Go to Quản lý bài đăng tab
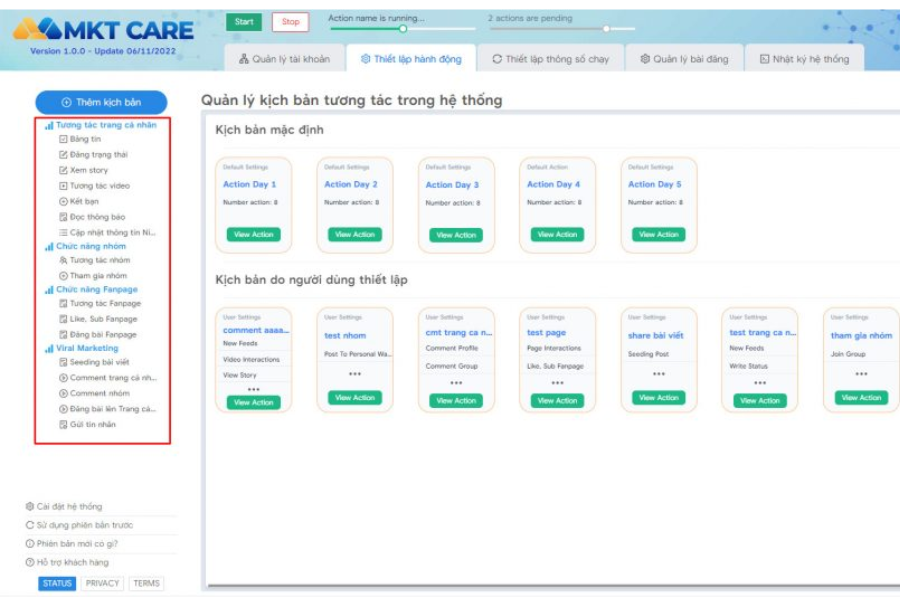 pos(684,59)
